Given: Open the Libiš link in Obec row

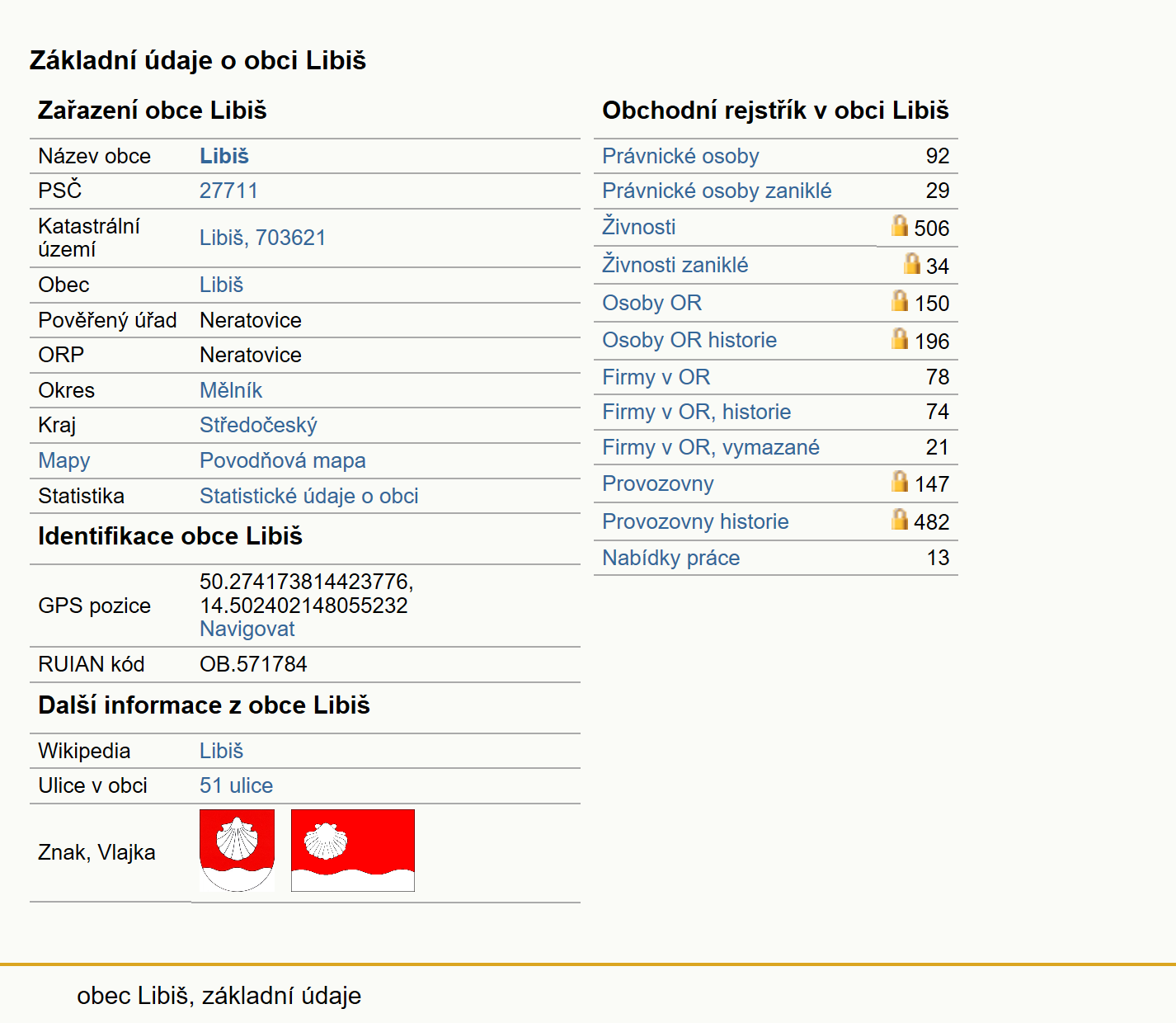Looking at the screenshot, I should pos(222,285).
